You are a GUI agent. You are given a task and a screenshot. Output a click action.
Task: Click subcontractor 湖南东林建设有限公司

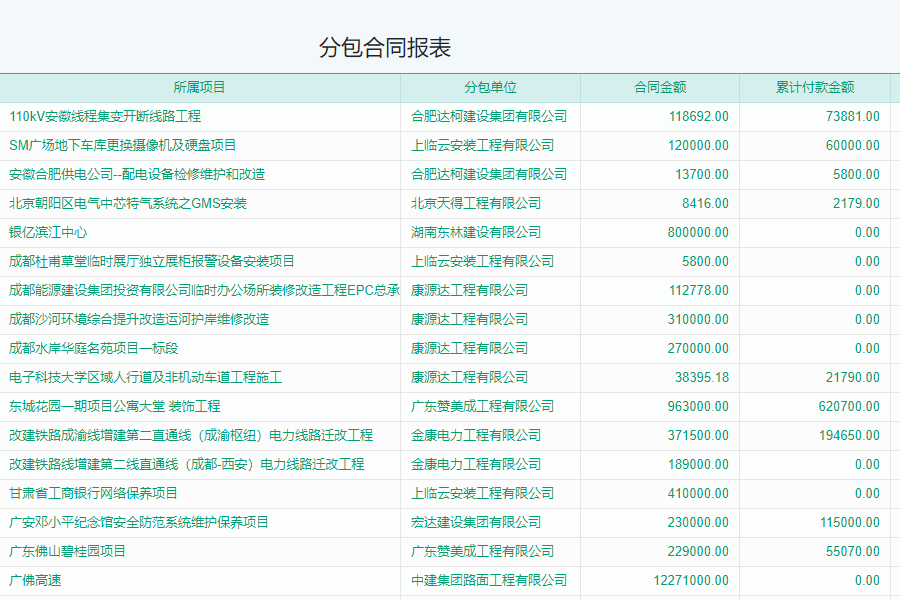pyautogui.click(x=476, y=233)
